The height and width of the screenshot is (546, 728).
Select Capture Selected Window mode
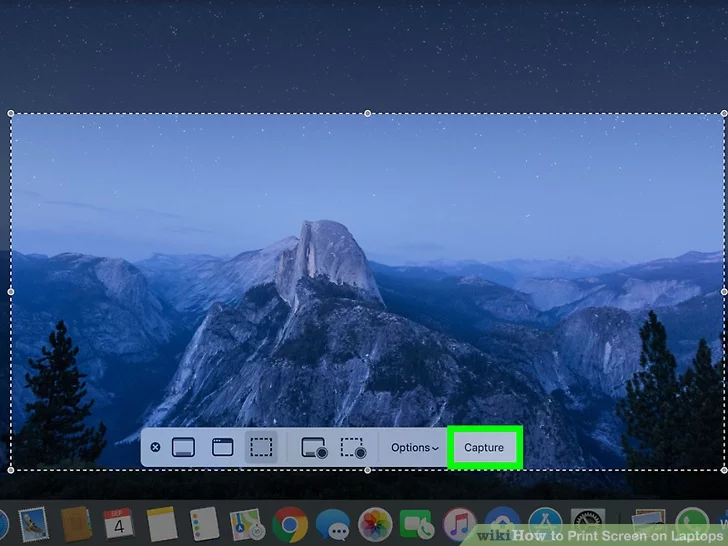(x=222, y=448)
